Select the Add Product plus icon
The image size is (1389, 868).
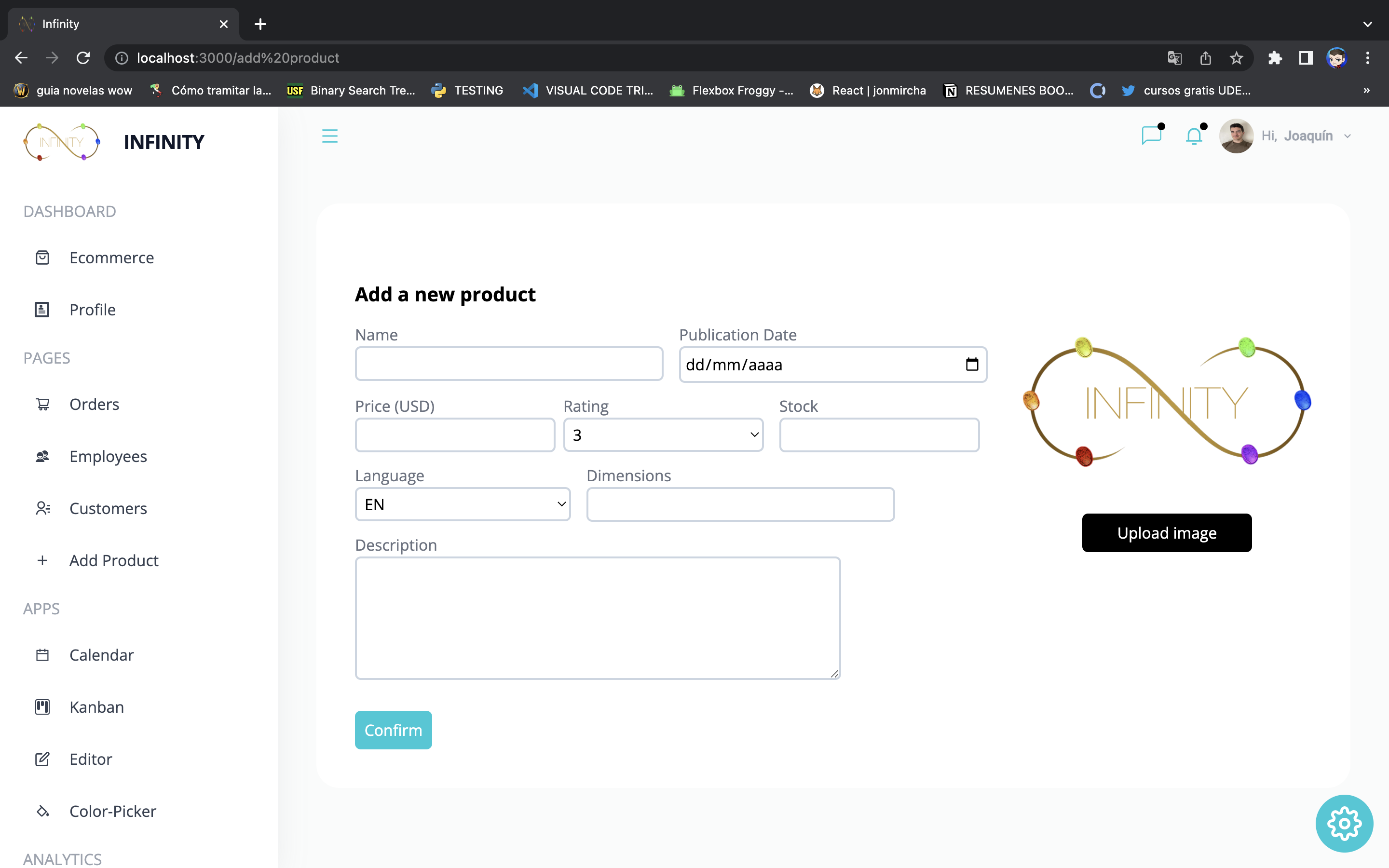42,560
